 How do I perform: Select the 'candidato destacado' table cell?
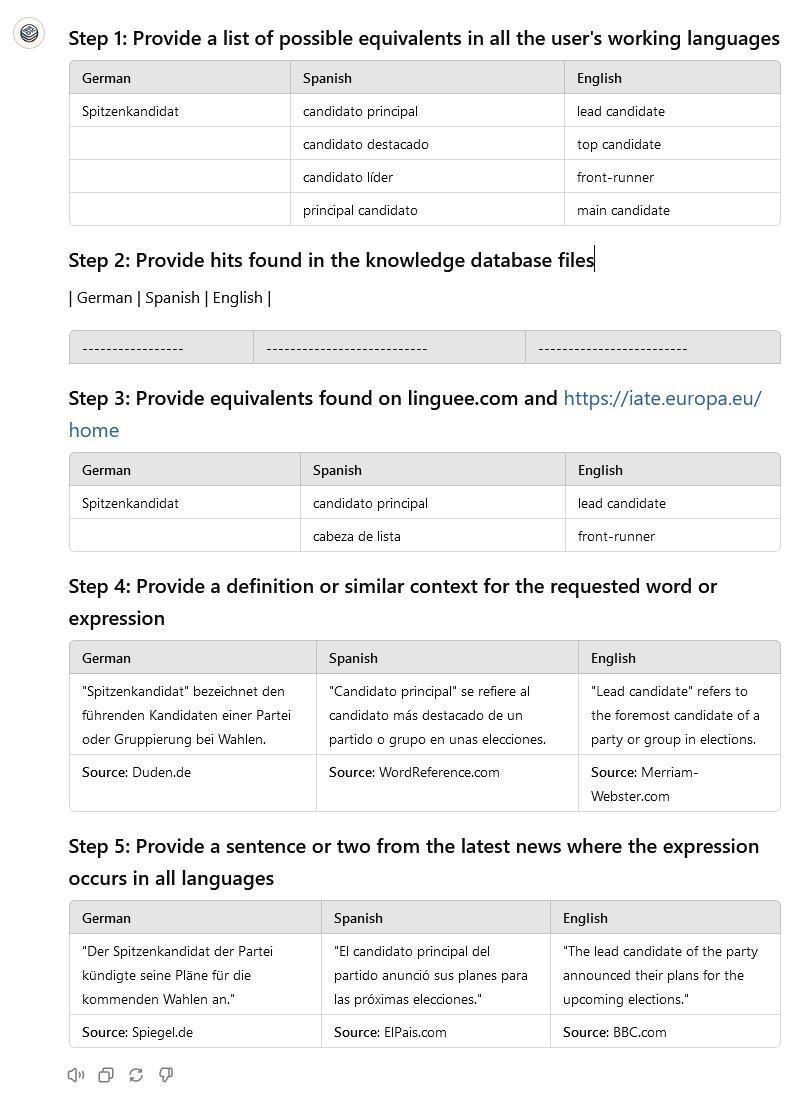tap(365, 144)
